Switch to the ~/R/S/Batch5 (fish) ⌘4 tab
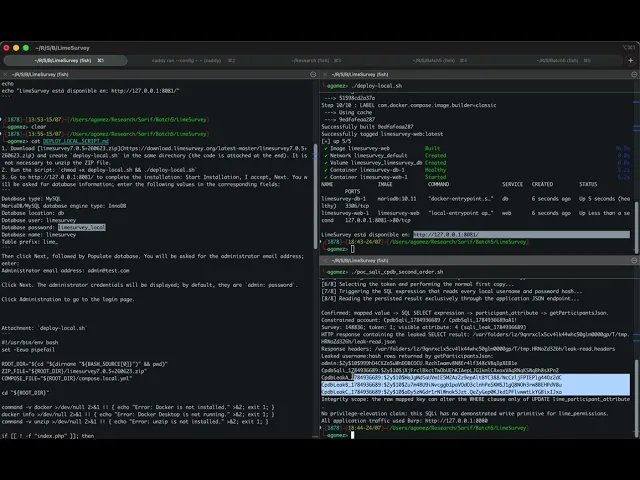The height and width of the screenshot is (480, 640). coord(440,60)
